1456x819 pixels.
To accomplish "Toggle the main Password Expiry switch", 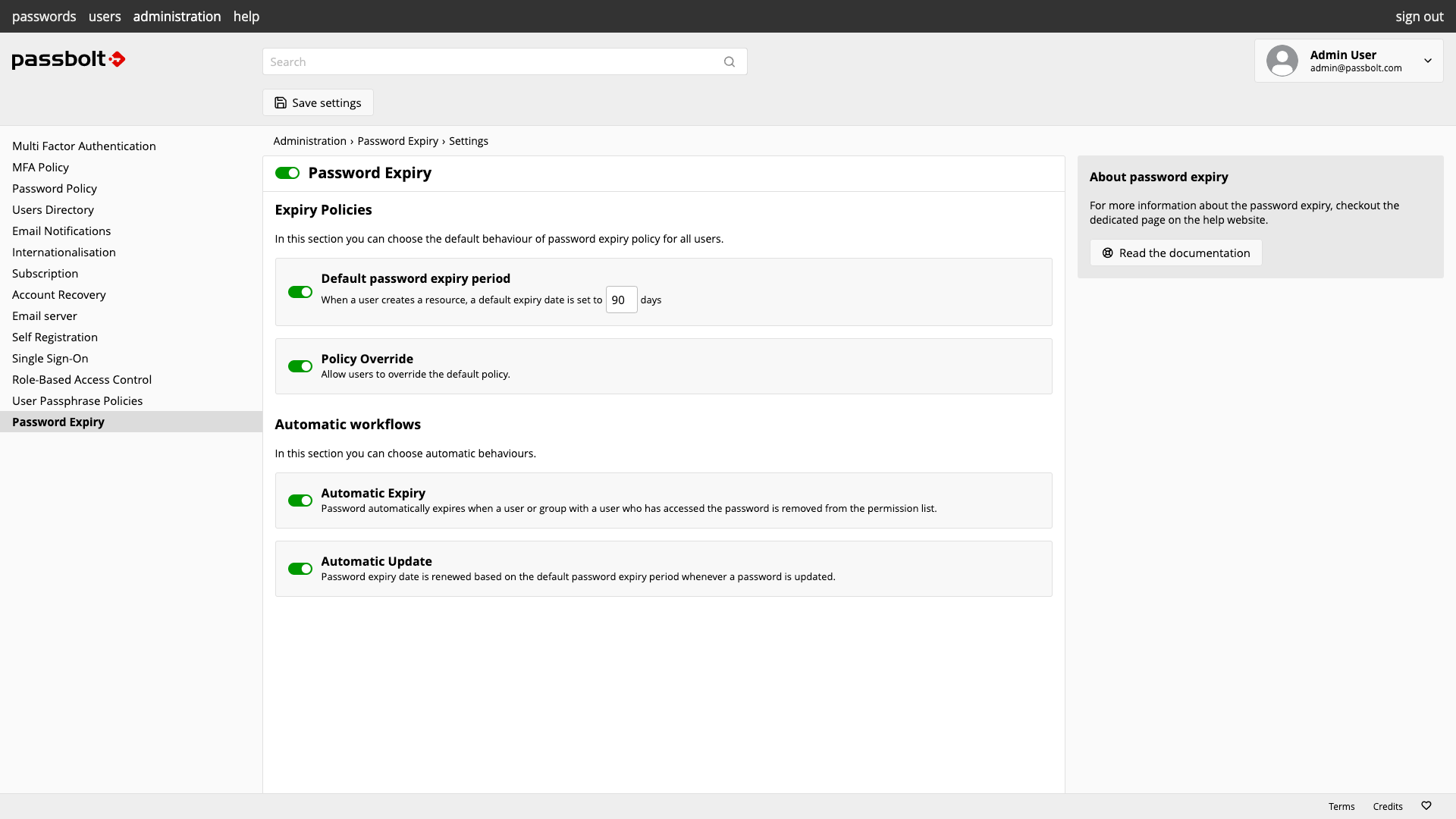I will (x=287, y=174).
